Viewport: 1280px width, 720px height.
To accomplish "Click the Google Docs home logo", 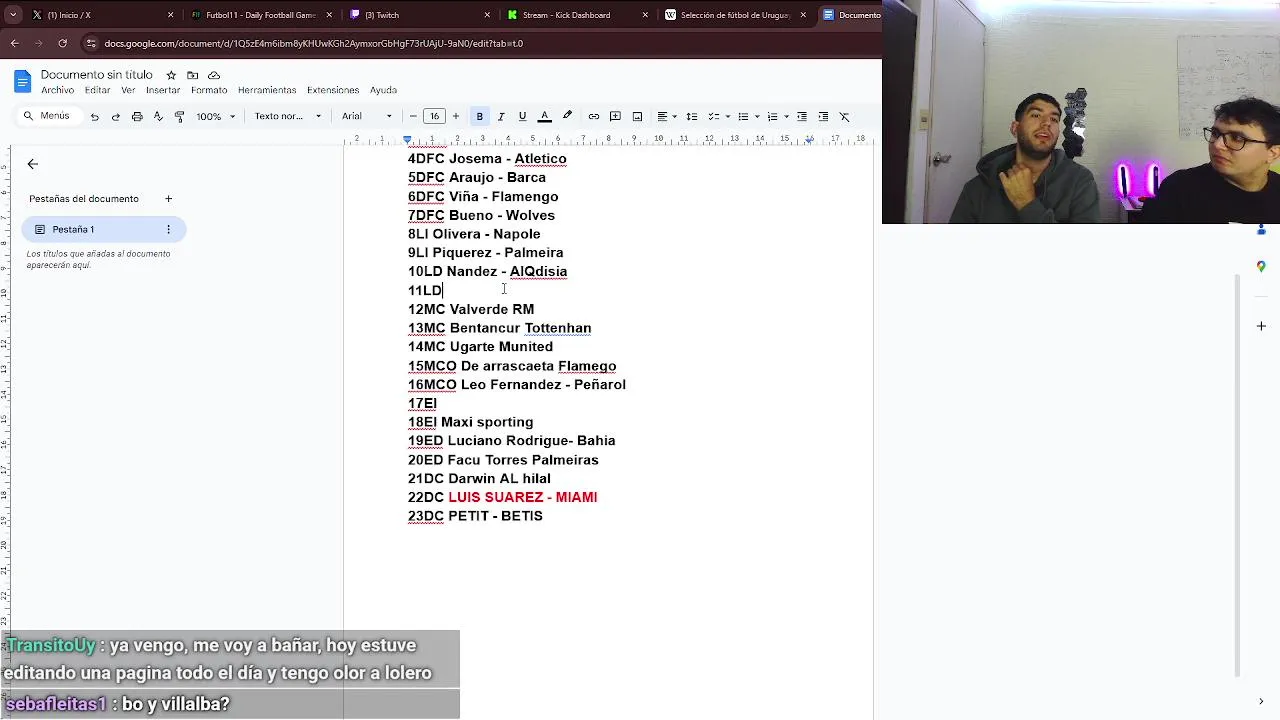I will pos(22,81).
